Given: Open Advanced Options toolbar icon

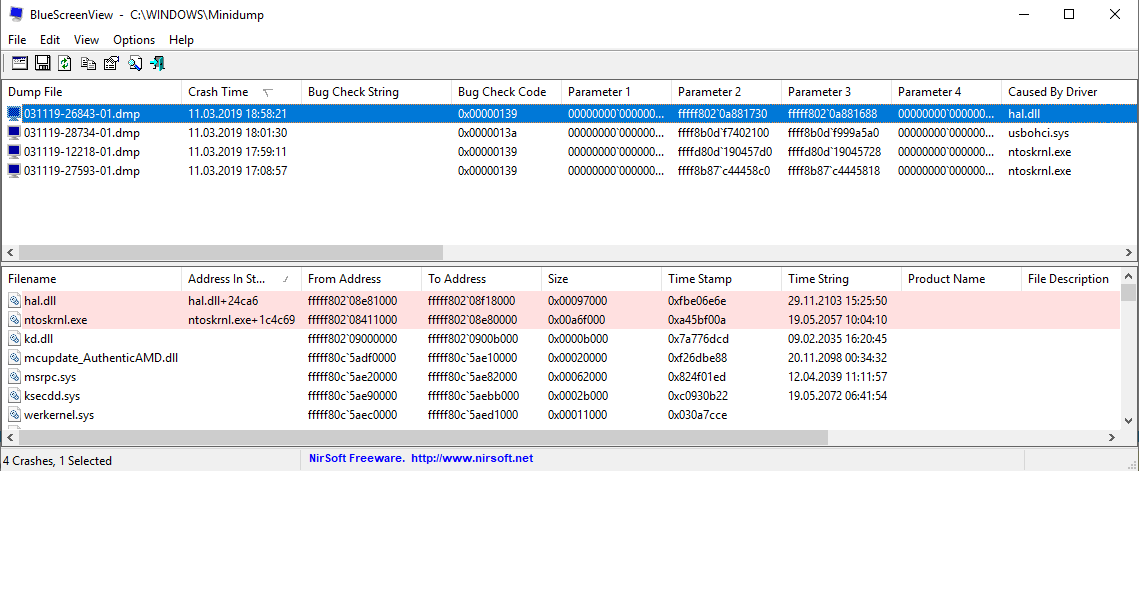Looking at the screenshot, I should coord(20,63).
